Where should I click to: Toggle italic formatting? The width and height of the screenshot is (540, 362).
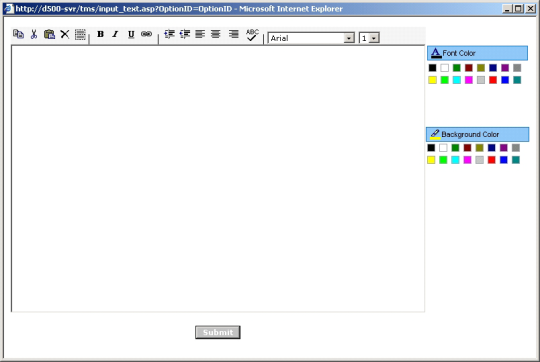pyautogui.click(x=115, y=34)
